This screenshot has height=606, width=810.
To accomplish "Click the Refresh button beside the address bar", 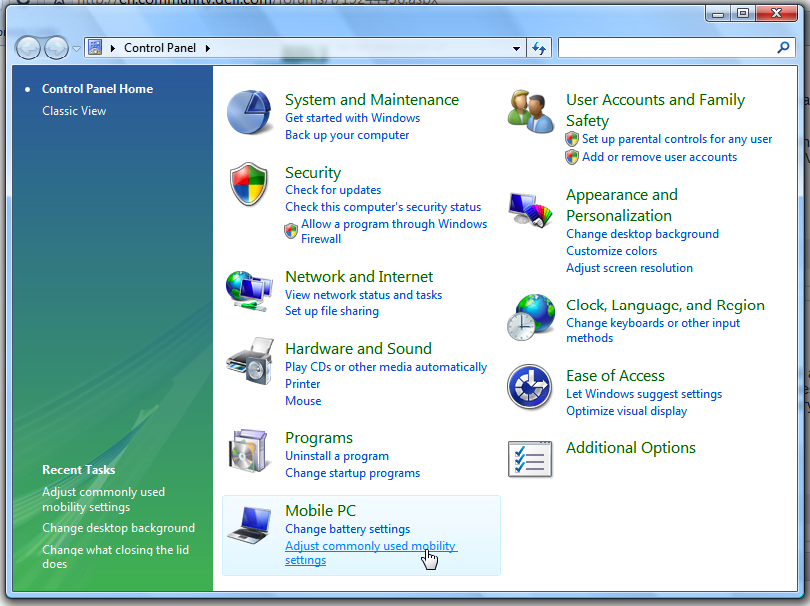I will pyautogui.click(x=539, y=48).
